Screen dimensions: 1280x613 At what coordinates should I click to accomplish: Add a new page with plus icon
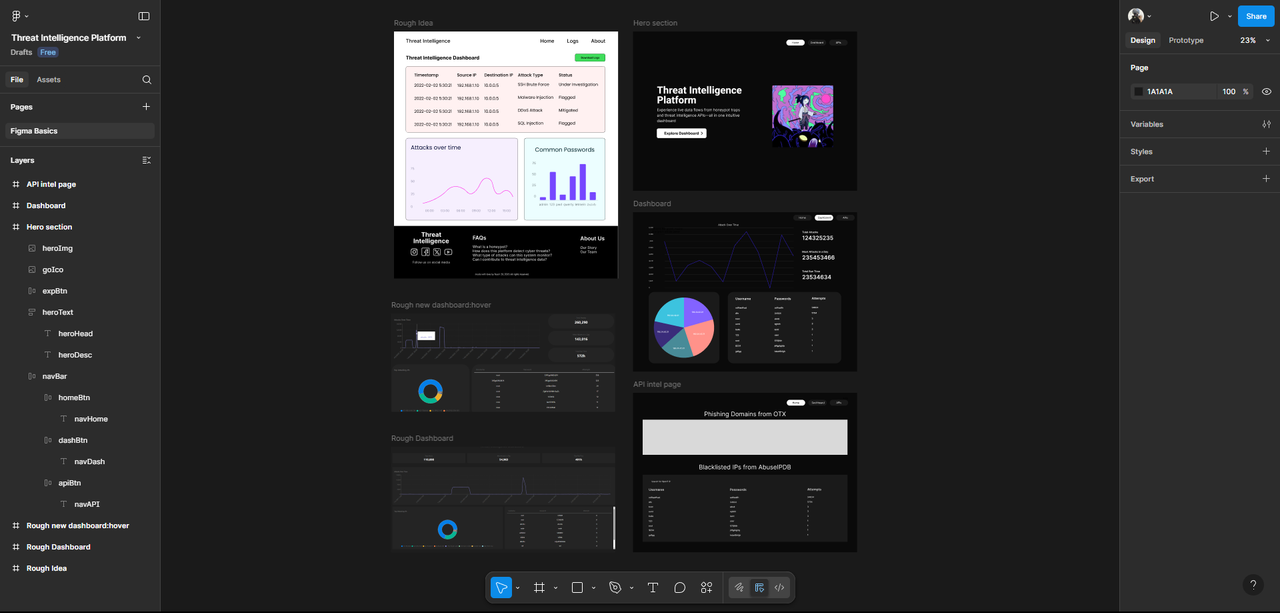pos(146,107)
